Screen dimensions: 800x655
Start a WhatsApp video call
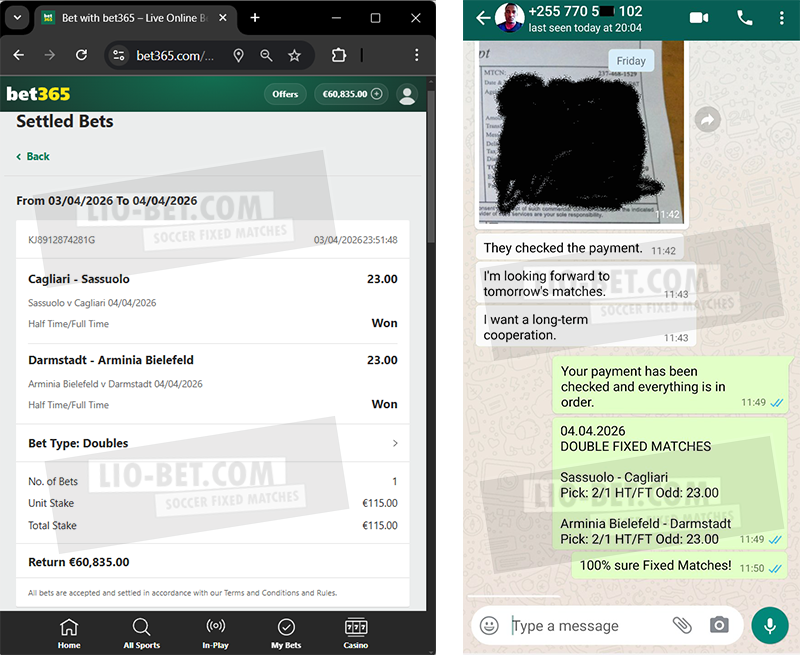698,17
